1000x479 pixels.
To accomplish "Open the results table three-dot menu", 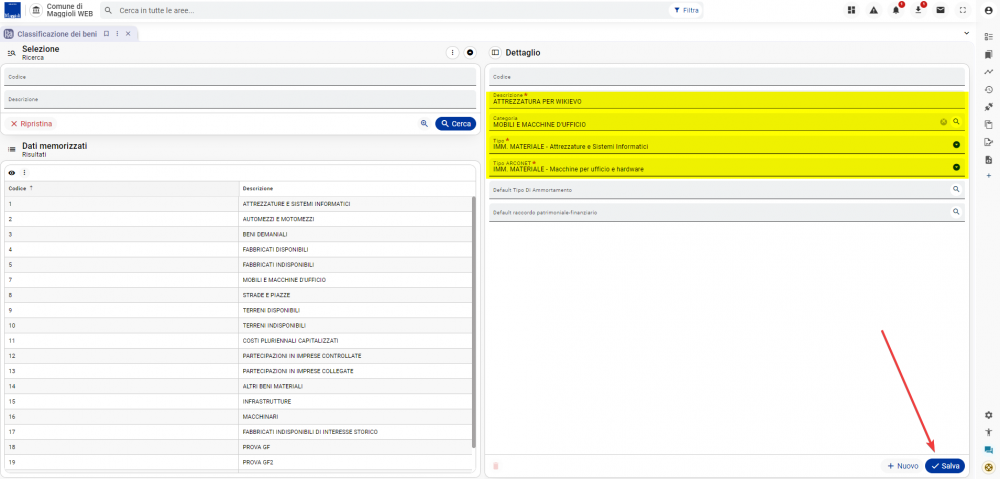I will tap(25, 173).
